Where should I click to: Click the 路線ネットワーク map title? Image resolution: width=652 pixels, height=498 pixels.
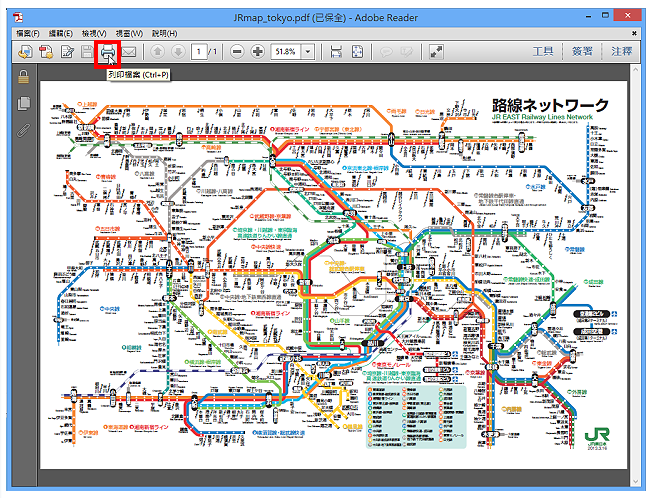click(x=550, y=105)
